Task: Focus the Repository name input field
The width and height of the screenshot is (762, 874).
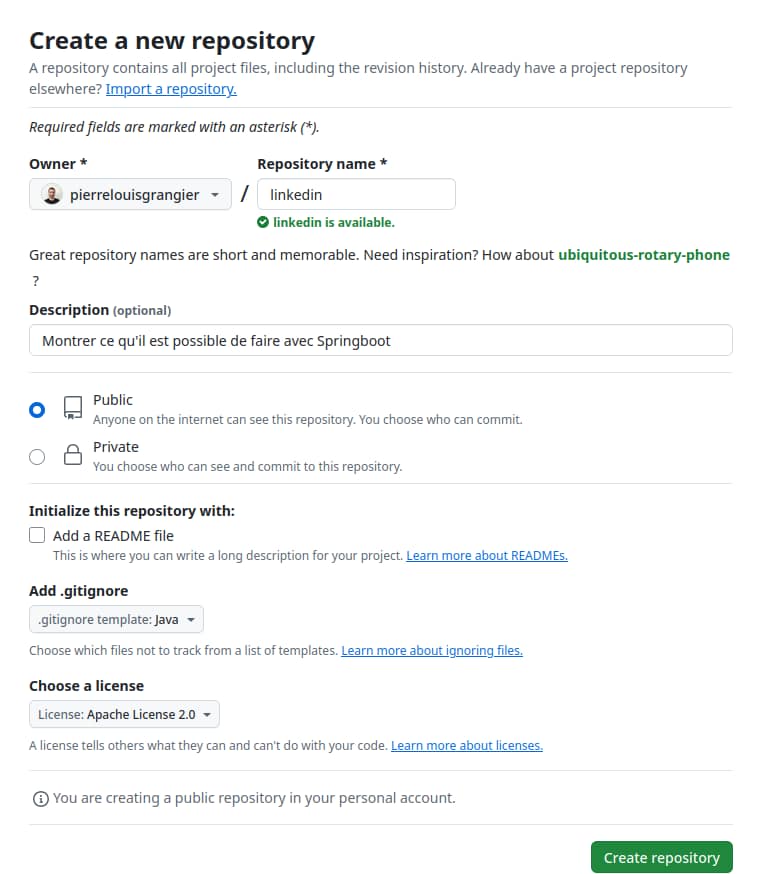Action: point(356,195)
